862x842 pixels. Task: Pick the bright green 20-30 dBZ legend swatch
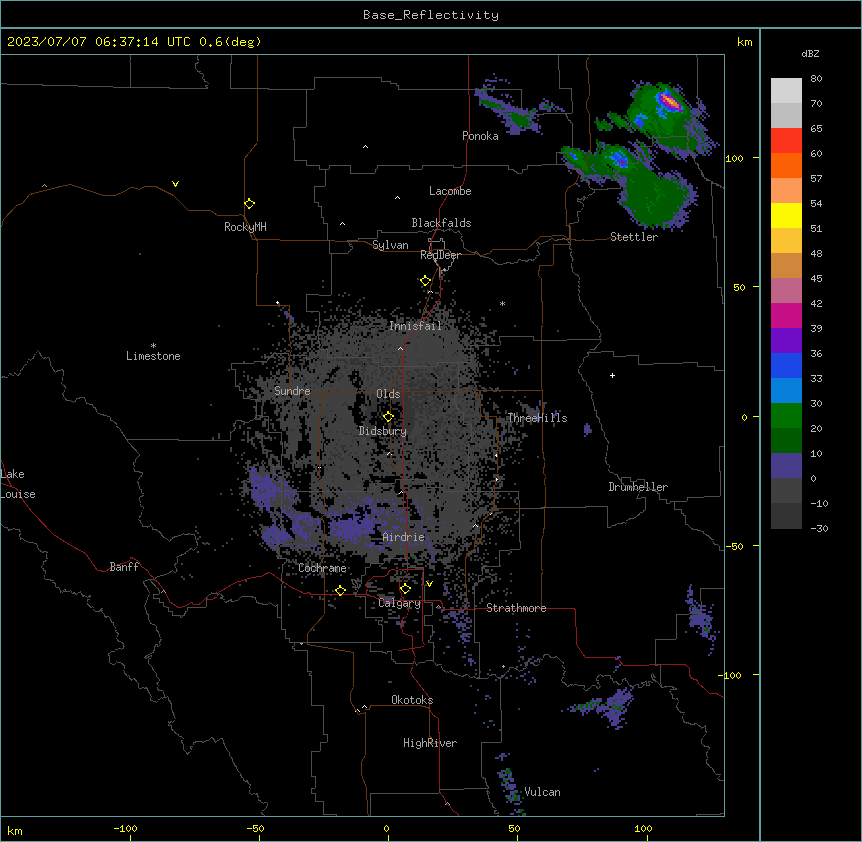point(786,416)
